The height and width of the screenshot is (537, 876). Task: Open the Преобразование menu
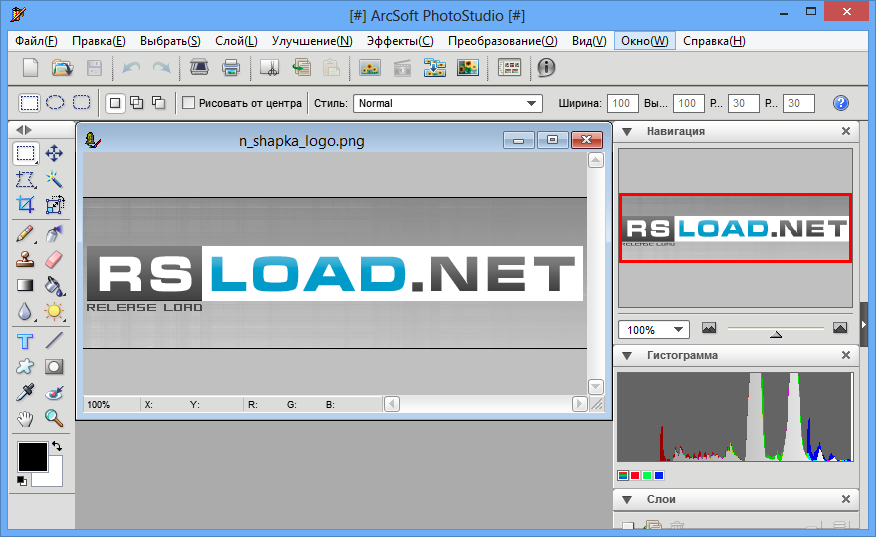coord(502,41)
